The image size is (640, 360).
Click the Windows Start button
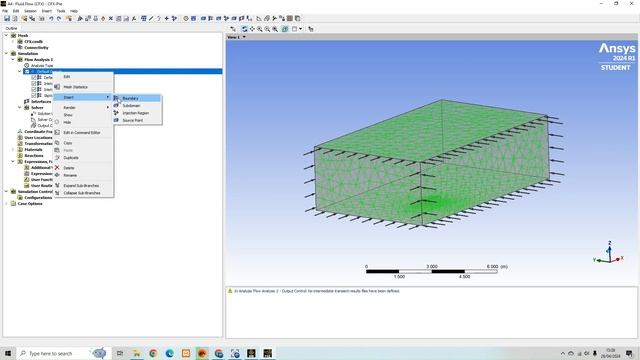(8, 353)
